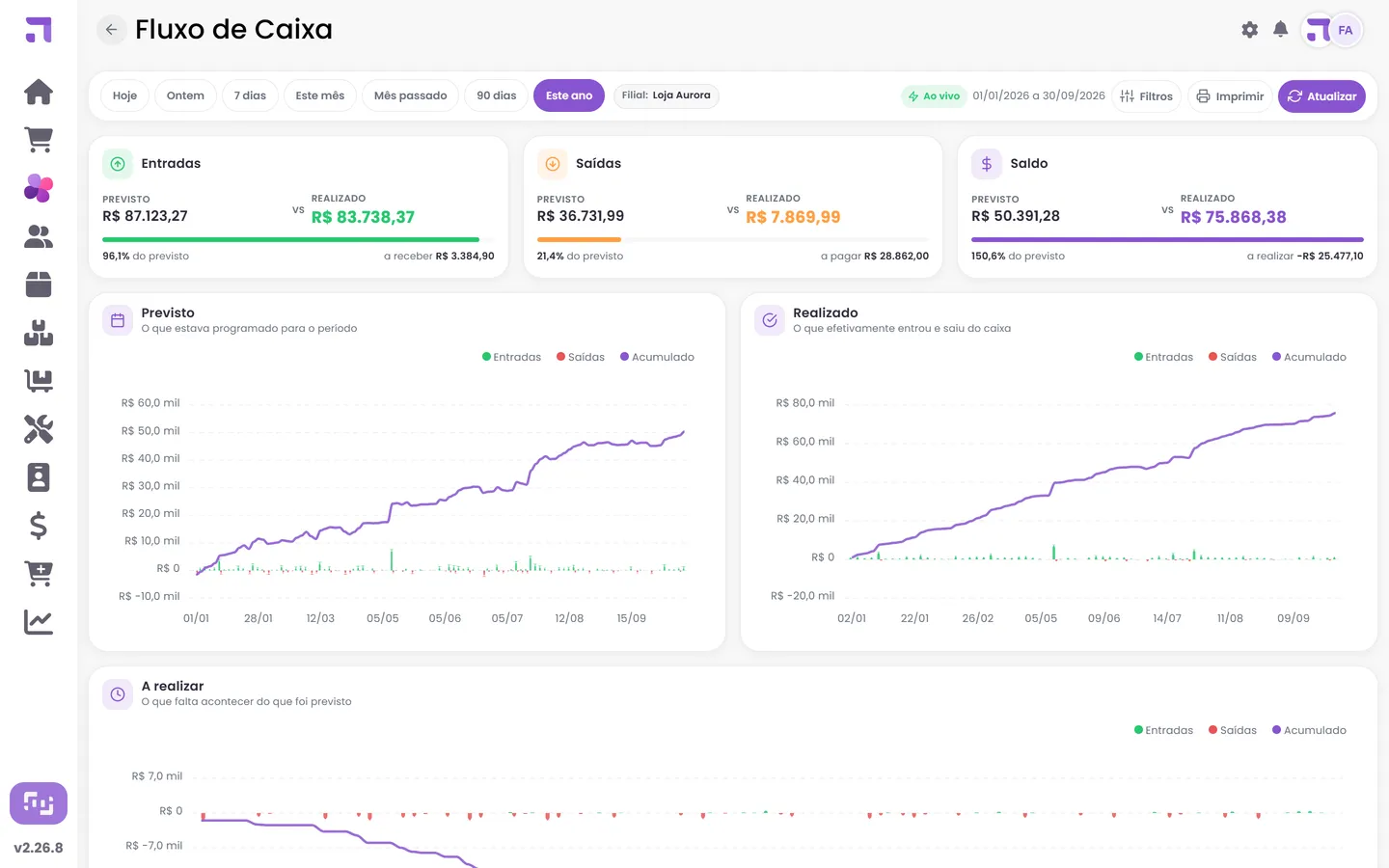Toggle Entradas legend in the Previsto chart
Viewport: 1389px width, 868px height.
[512, 357]
